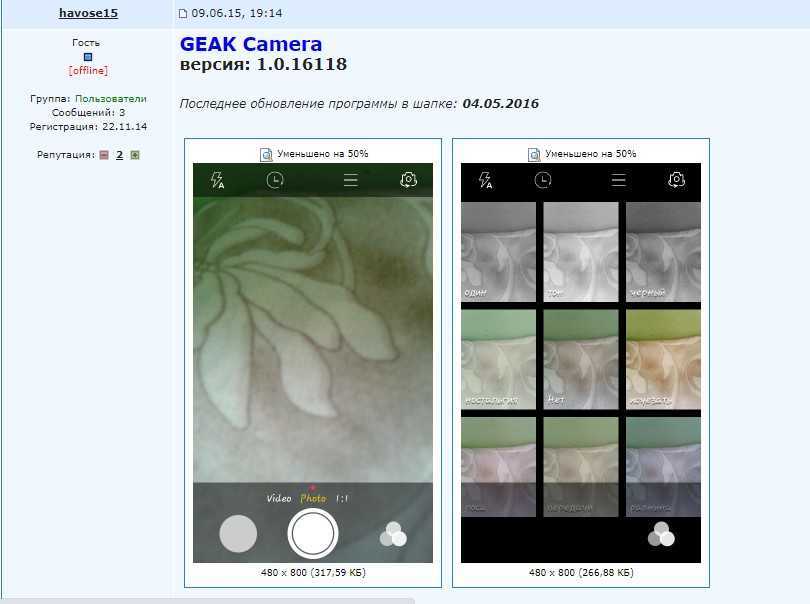Click flash auto icon in left camera screenshot
Screen dimensions: 810x604
click(217, 180)
